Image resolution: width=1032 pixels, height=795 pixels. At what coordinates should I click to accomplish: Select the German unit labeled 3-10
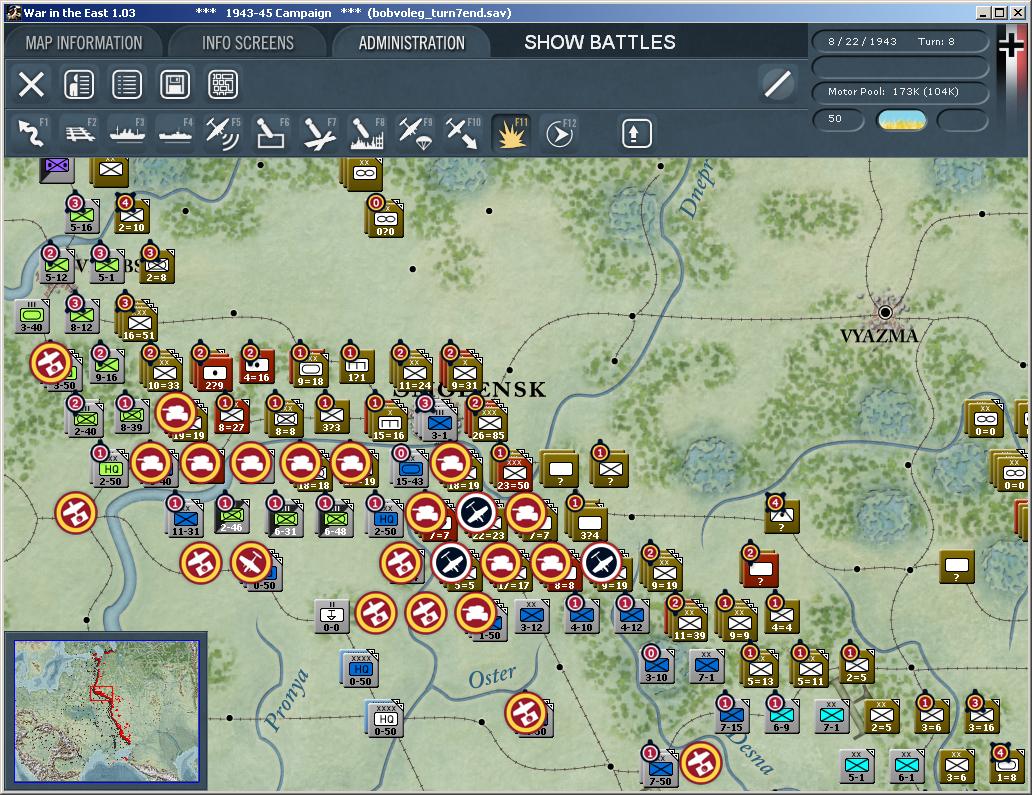[656, 667]
